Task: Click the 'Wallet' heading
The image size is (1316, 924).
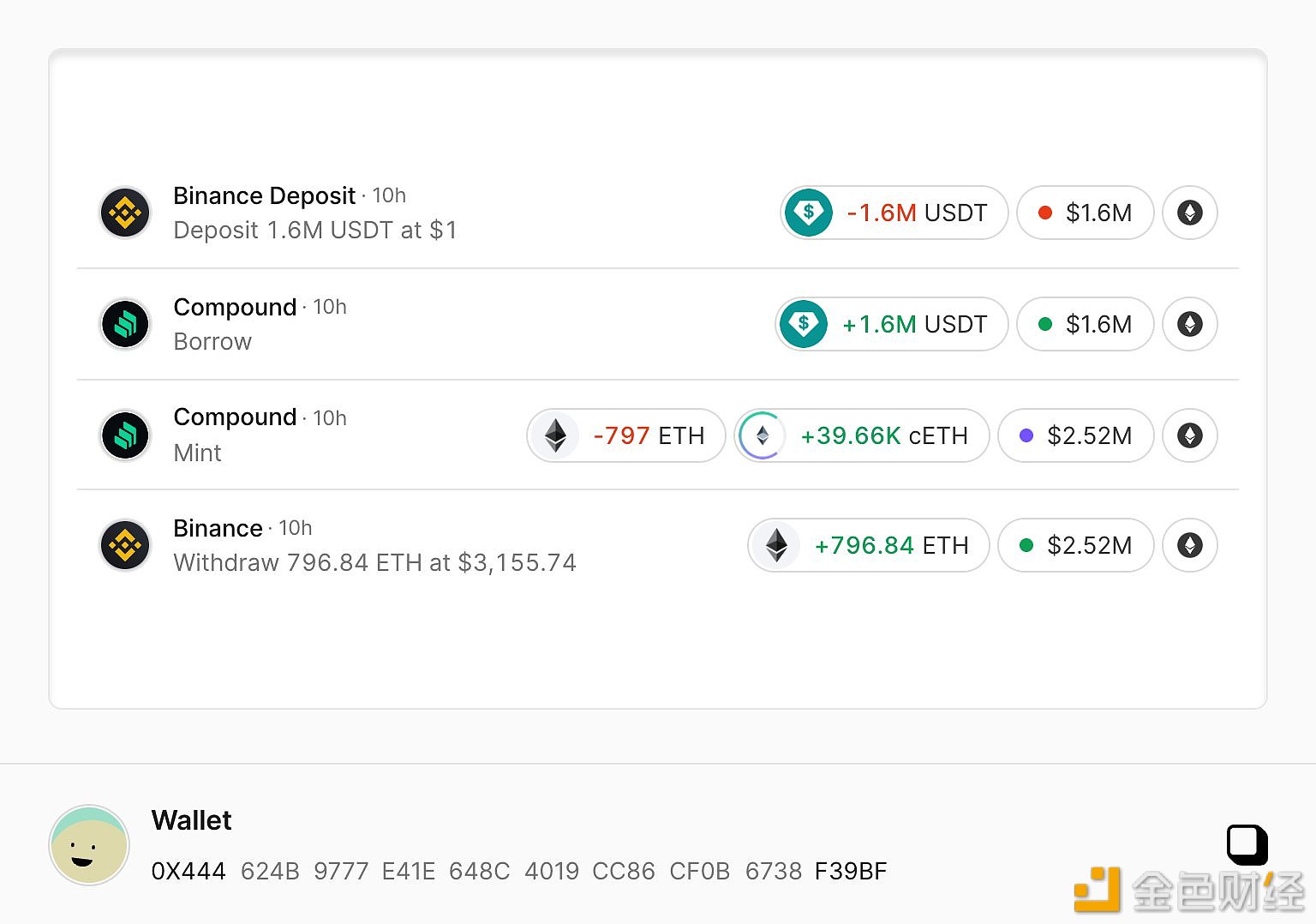Action: click(x=191, y=820)
